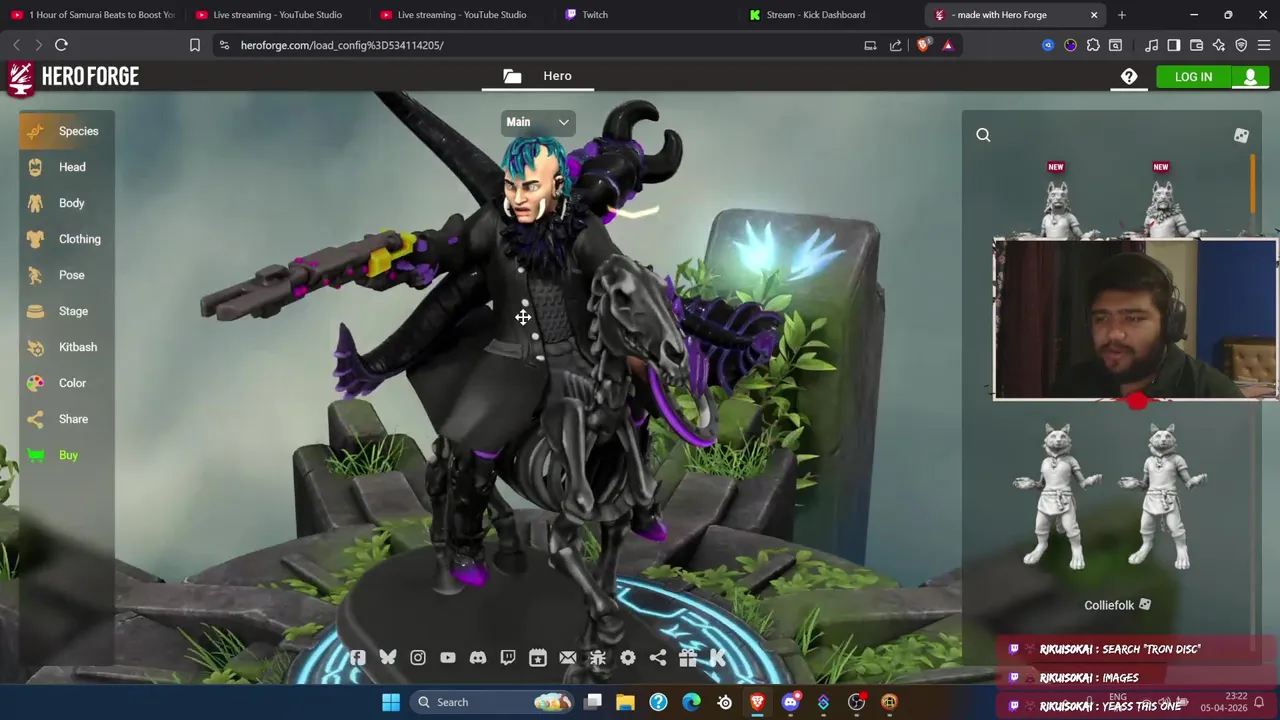Select the first NEW species thumbnail
This screenshot has height=720, width=1280.
(1057, 200)
